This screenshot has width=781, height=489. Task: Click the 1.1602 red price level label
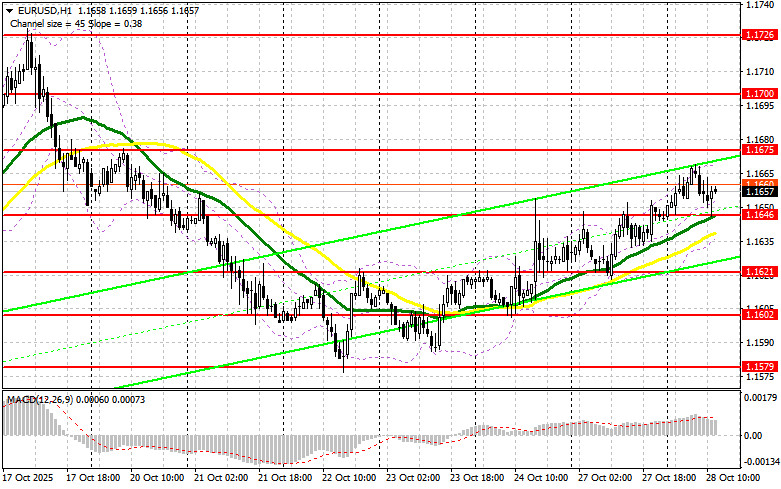click(760, 314)
